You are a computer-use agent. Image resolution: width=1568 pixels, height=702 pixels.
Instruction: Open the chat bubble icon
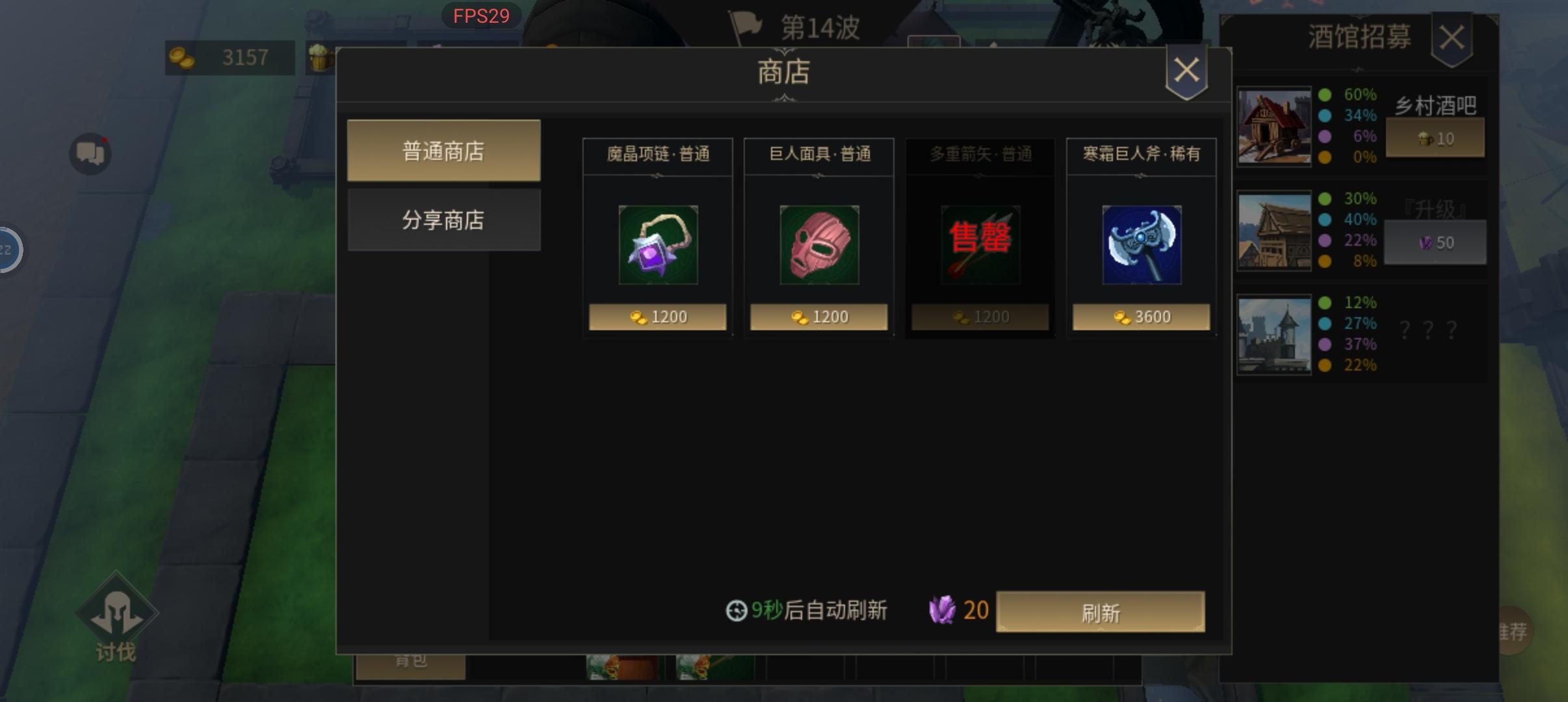click(90, 154)
